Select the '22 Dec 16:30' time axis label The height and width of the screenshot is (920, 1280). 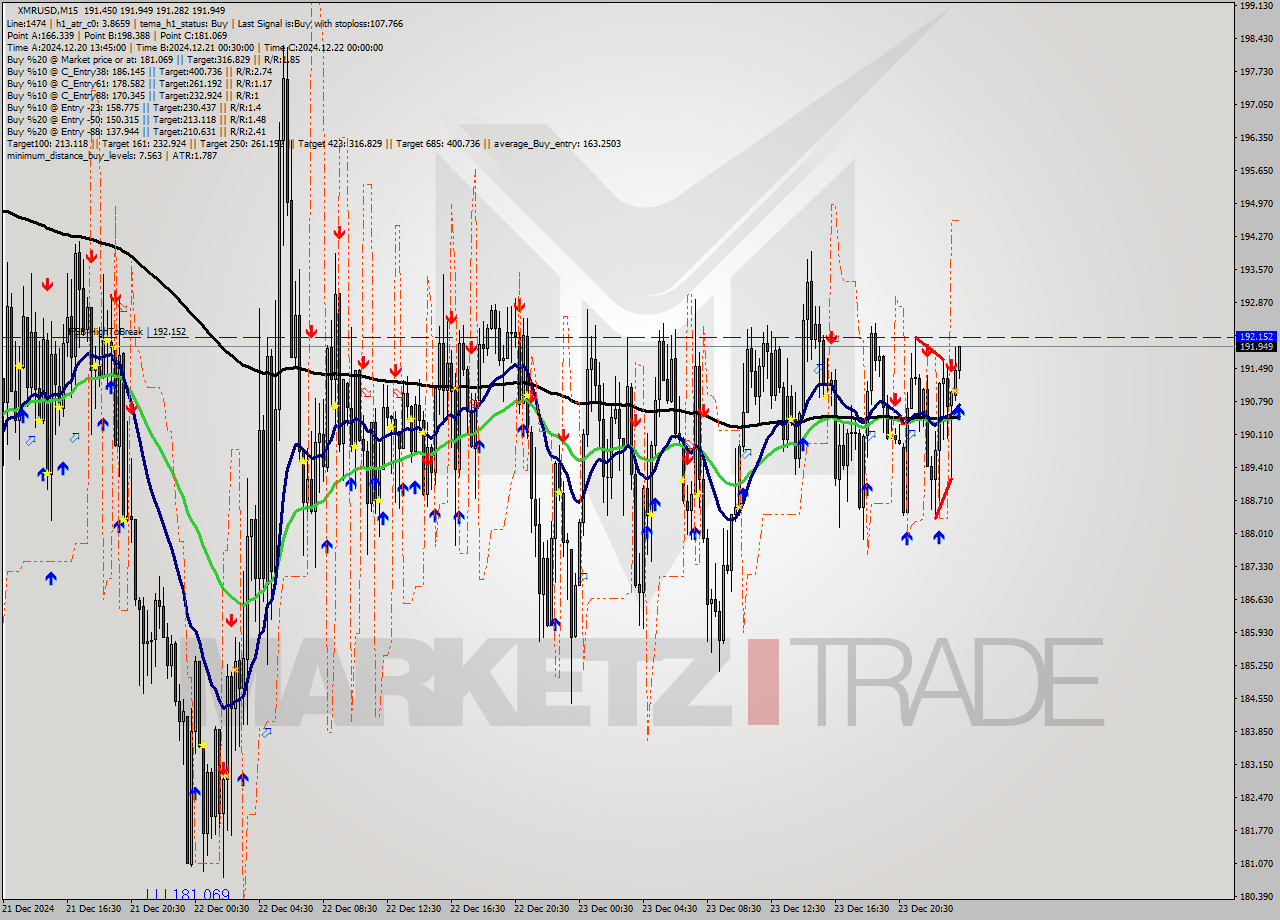click(477, 909)
